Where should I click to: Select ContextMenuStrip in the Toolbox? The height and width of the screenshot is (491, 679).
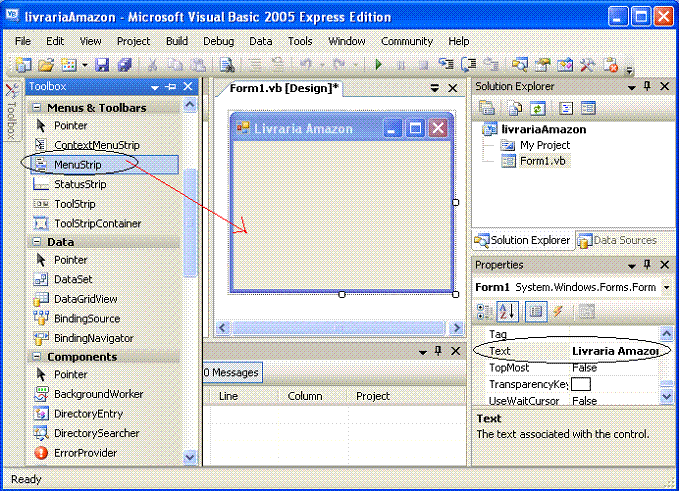[104, 145]
